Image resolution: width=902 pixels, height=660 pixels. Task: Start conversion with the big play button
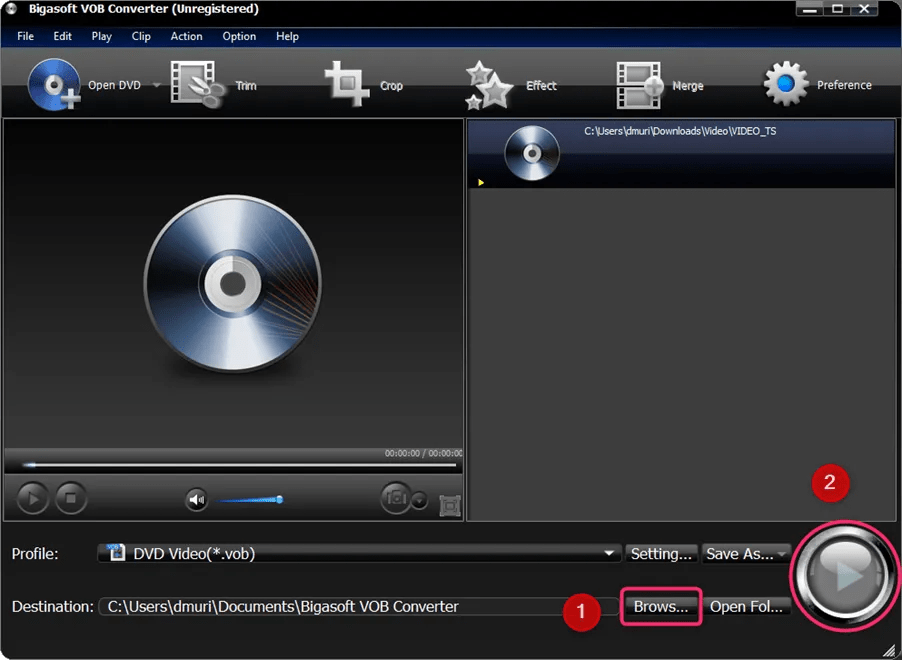click(845, 577)
